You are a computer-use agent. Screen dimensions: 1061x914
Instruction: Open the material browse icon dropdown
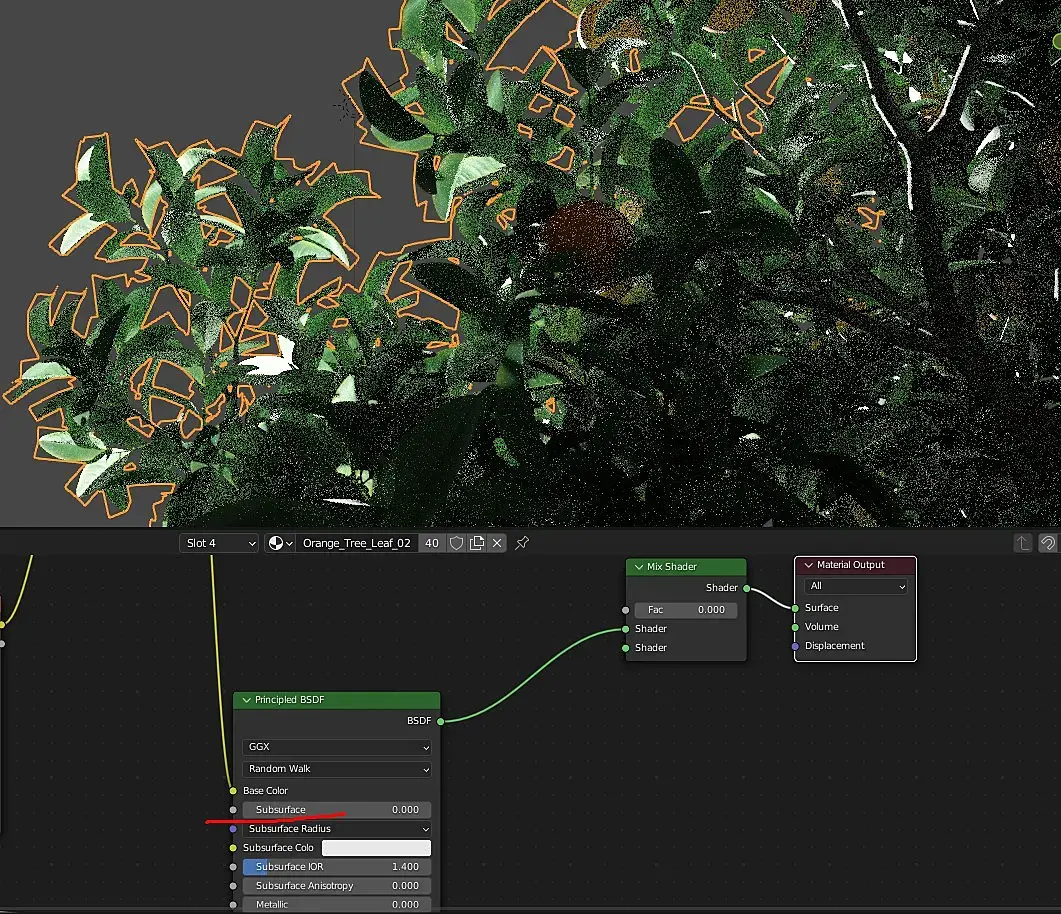(x=280, y=543)
